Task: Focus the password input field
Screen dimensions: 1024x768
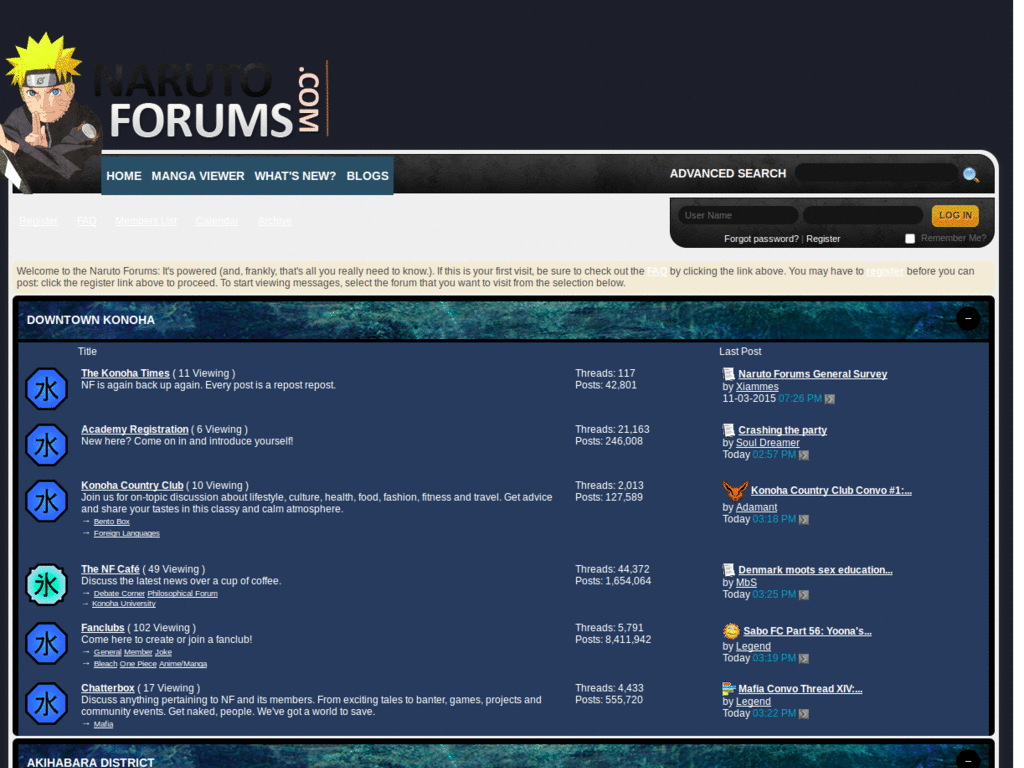Action: pyautogui.click(x=863, y=216)
